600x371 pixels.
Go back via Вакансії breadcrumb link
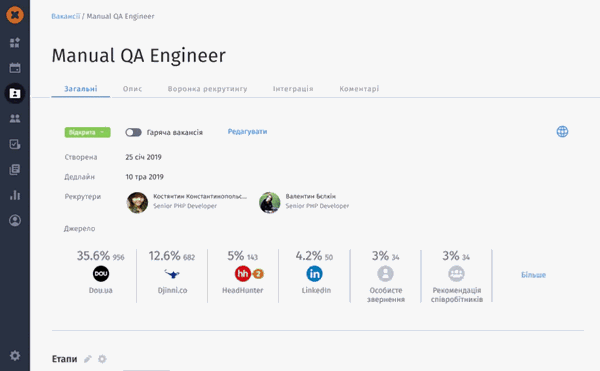tap(65, 16)
